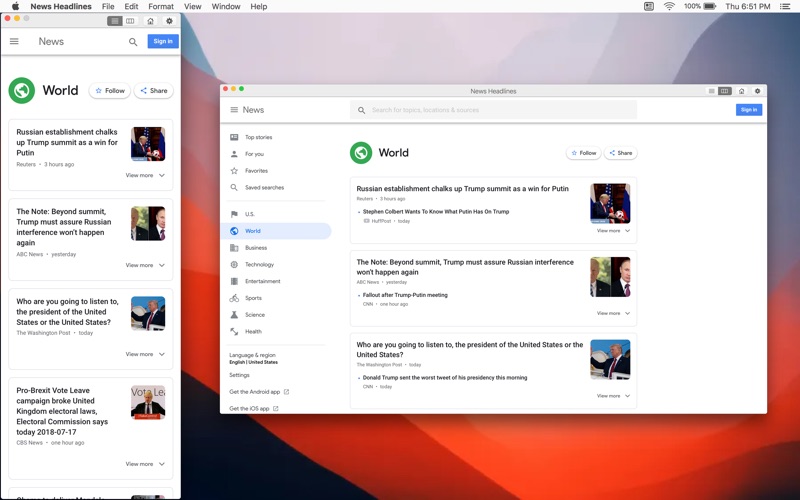
Task: Expand View more on Russian establishment card, main window
Action: 613,231
